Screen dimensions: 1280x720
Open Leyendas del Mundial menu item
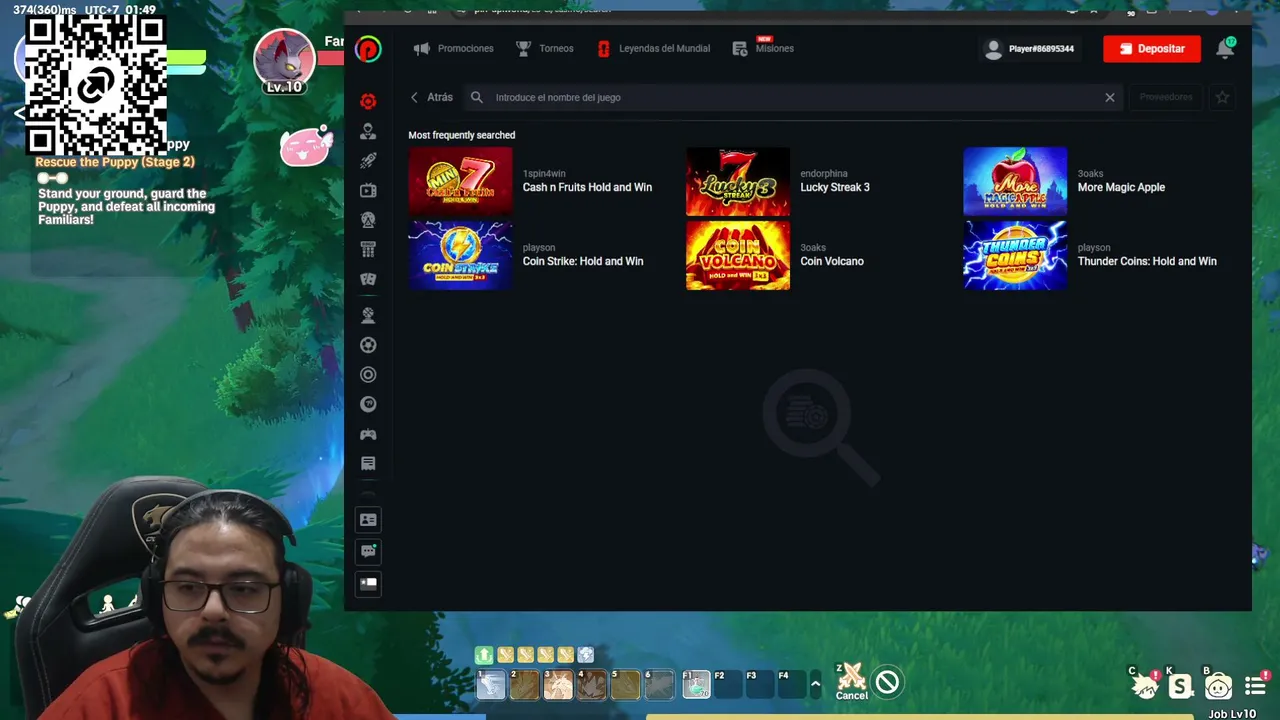pyautogui.click(x=654, y=48)
